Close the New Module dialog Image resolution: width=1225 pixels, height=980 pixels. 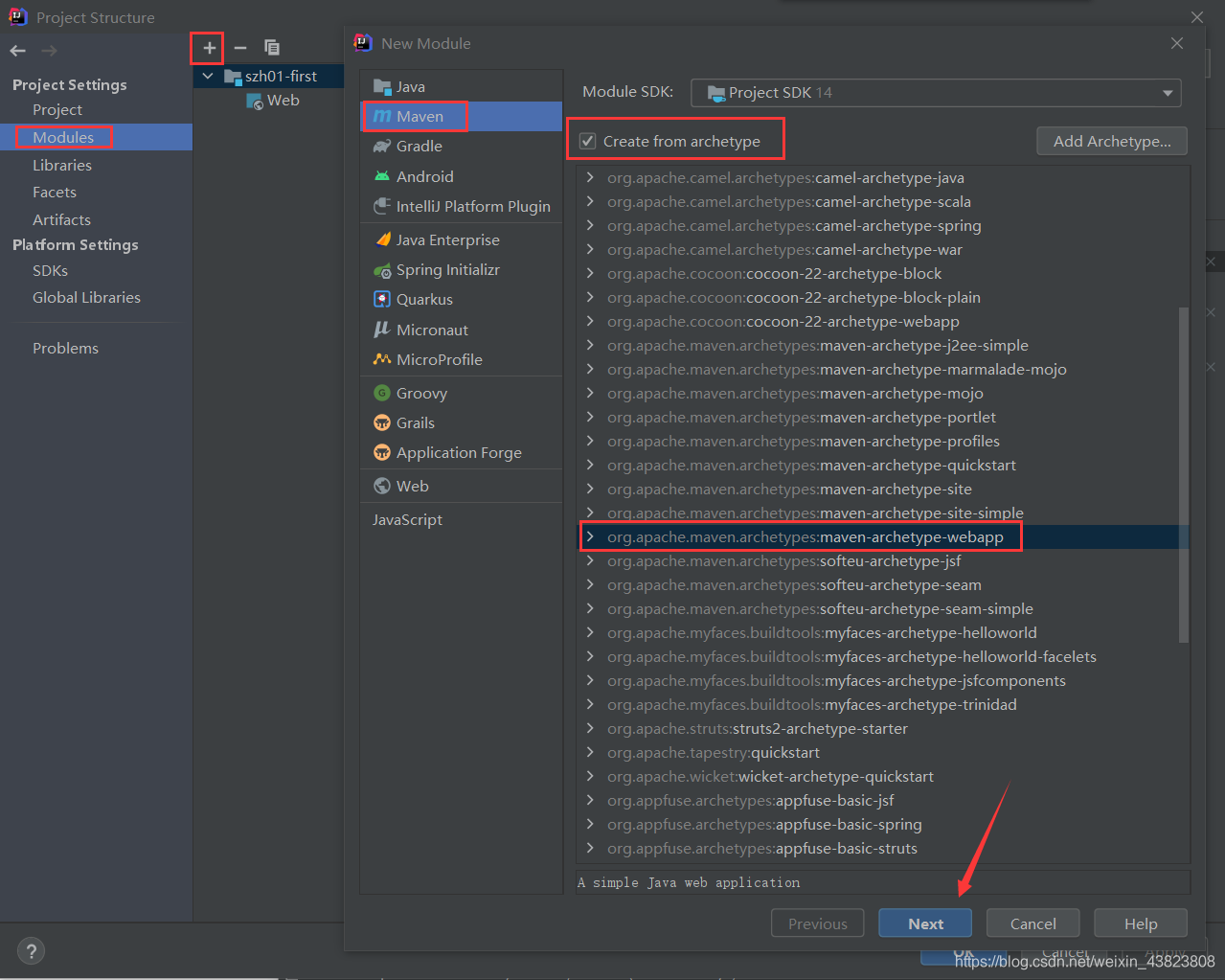click(1177, 43)
